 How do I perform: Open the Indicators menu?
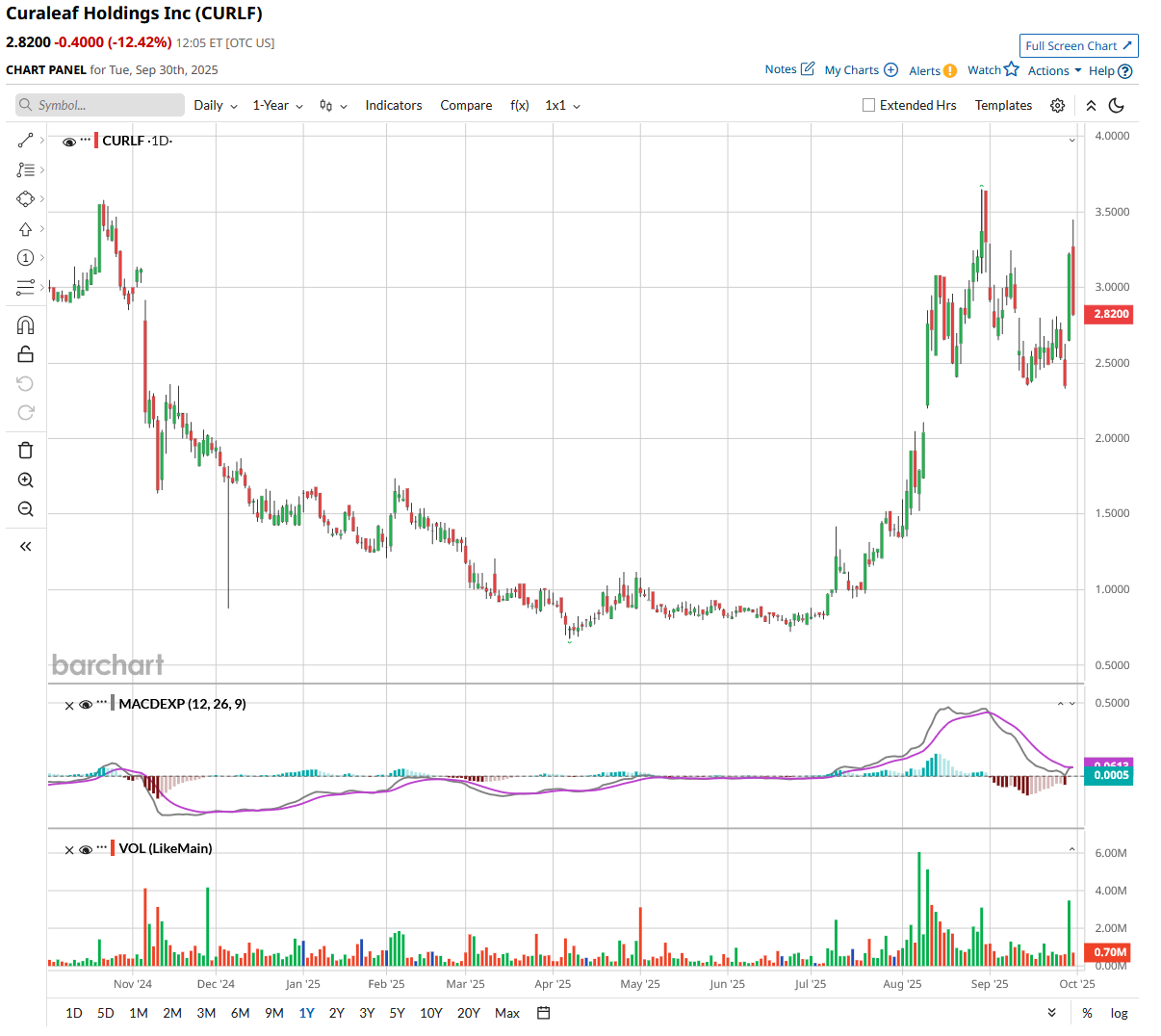pos(394,106)
